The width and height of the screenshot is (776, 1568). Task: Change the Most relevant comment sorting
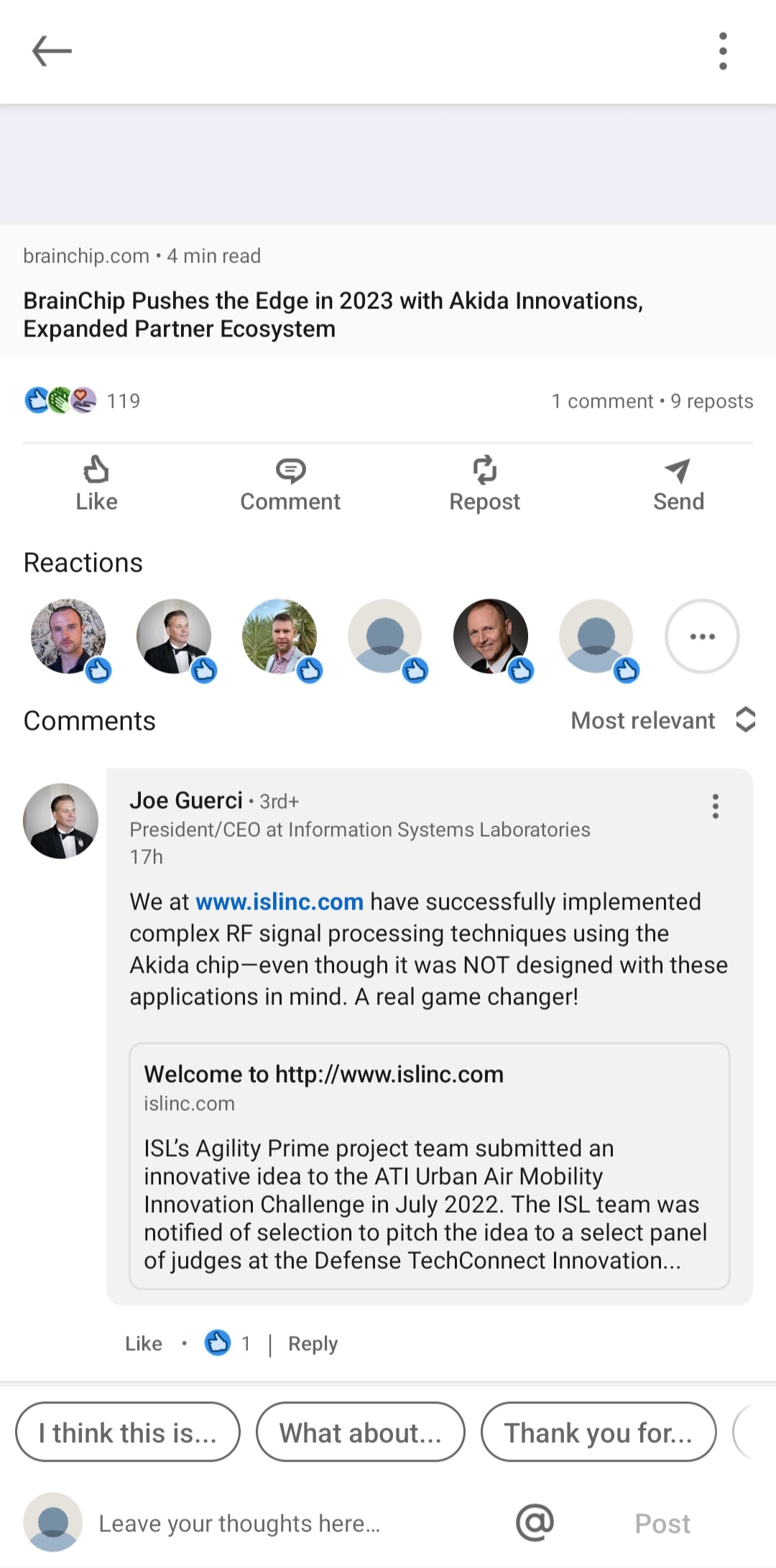[x=662, y=720]
